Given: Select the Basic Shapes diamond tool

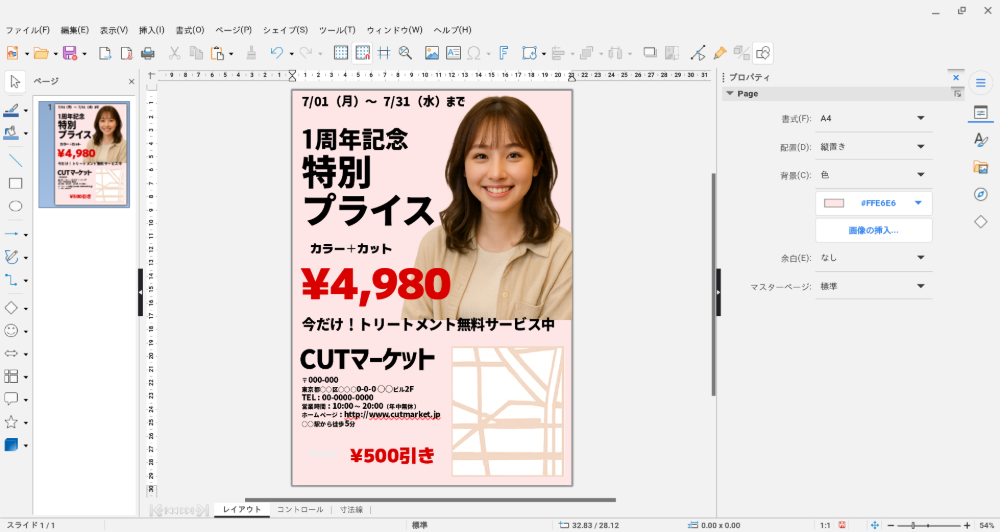Looking at the screenshot, I should click(11, 308).
